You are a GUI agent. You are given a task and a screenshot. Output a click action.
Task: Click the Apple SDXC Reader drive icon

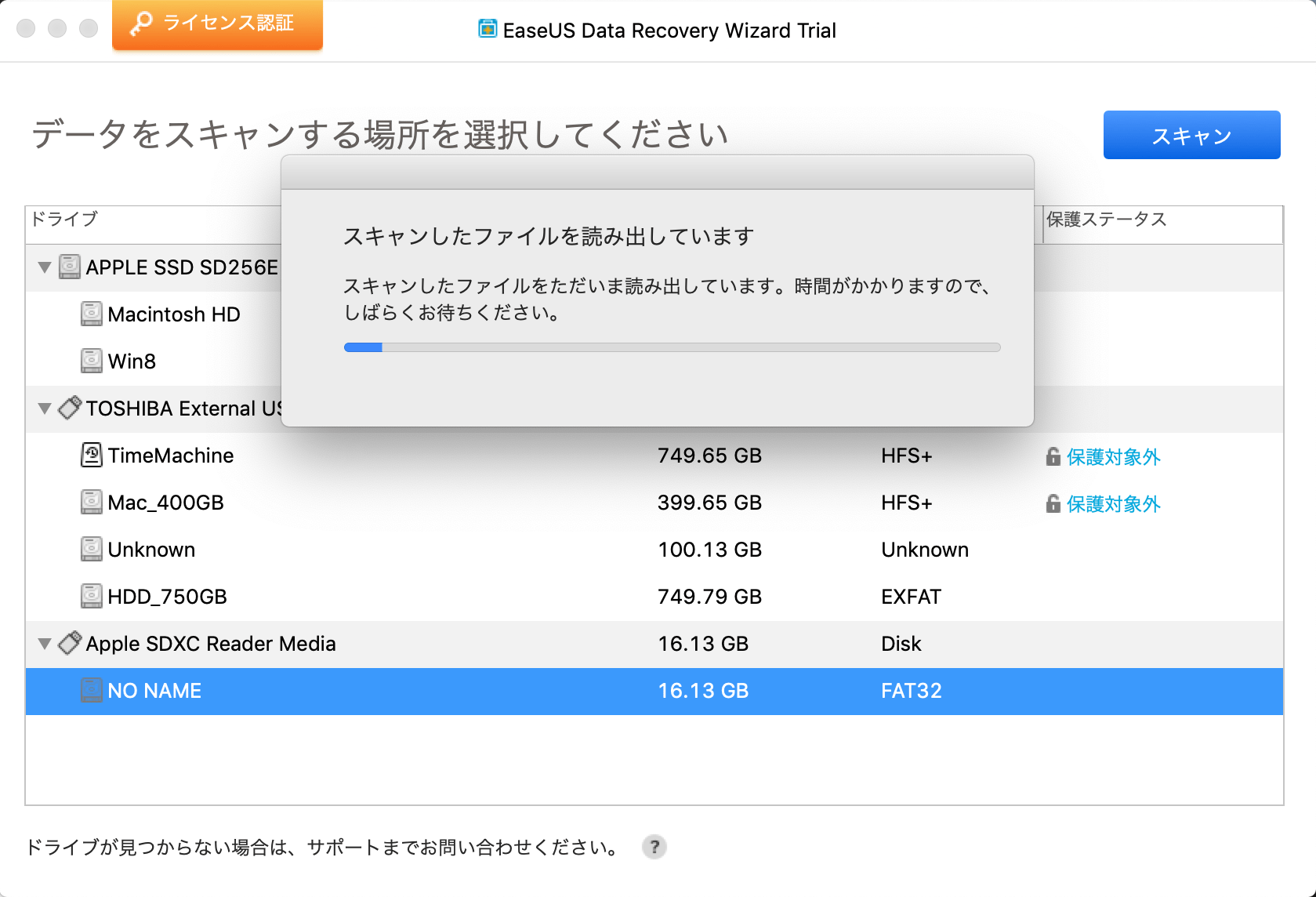click(70, 643)
